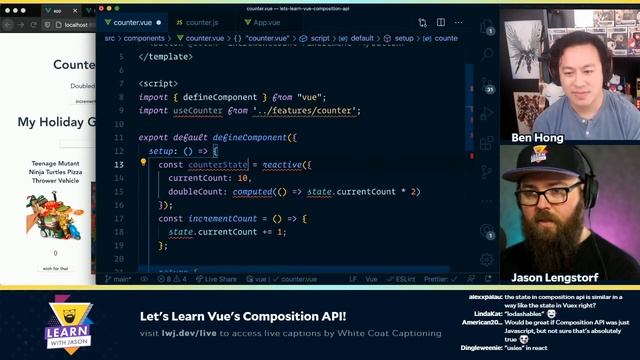Open Source Control view with 31 changes
This screenshot has width=640, height=360.
487,85
